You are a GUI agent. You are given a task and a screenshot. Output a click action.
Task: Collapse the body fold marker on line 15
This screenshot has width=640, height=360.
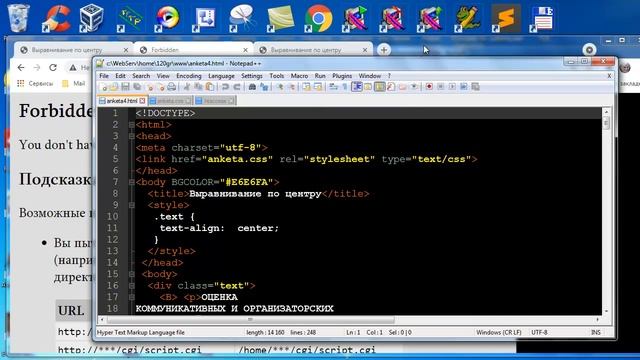tap(131, 274)
